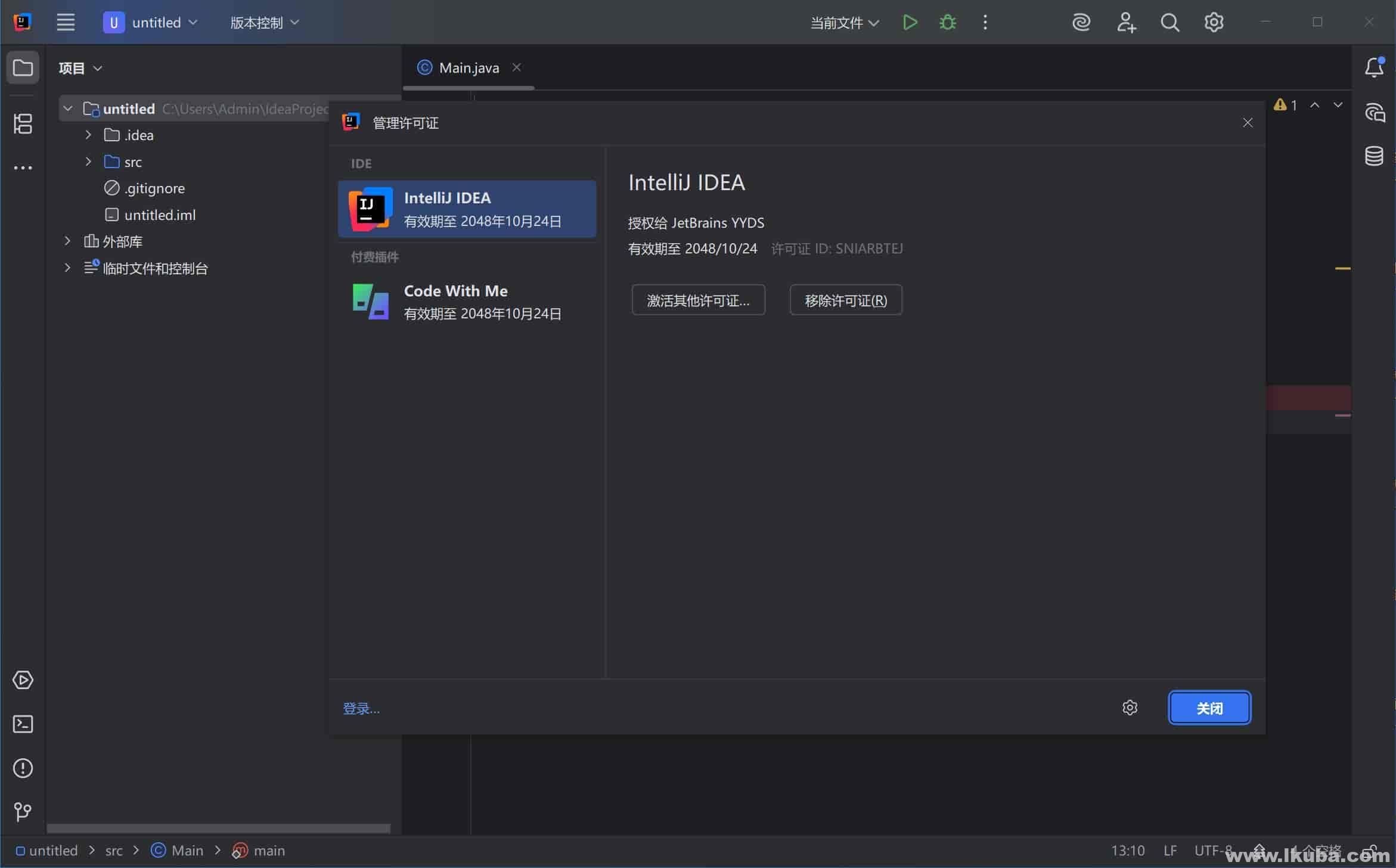Close the Main.java editor tab
This screenshot has height=868, width=1396.
click(x=517, y=67)
